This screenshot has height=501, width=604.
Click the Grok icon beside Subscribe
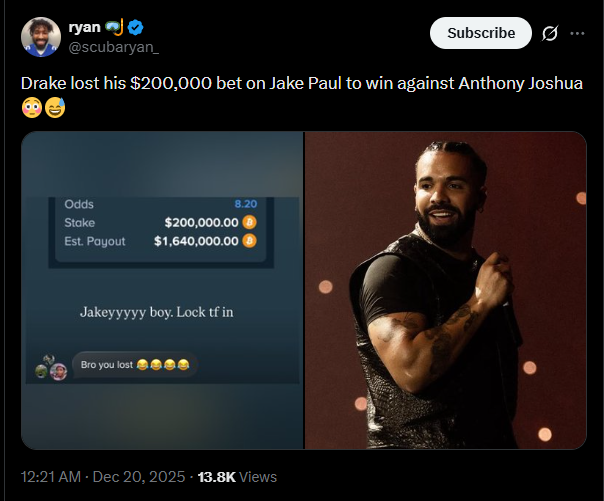(549, 33)
